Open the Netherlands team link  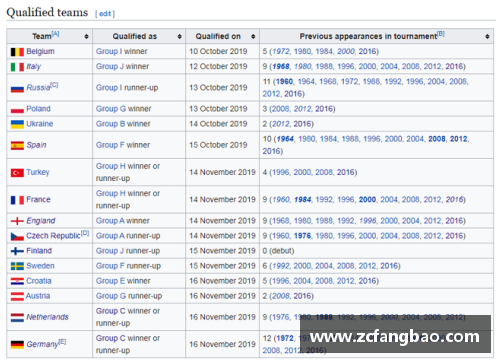(x=47, y=317)
